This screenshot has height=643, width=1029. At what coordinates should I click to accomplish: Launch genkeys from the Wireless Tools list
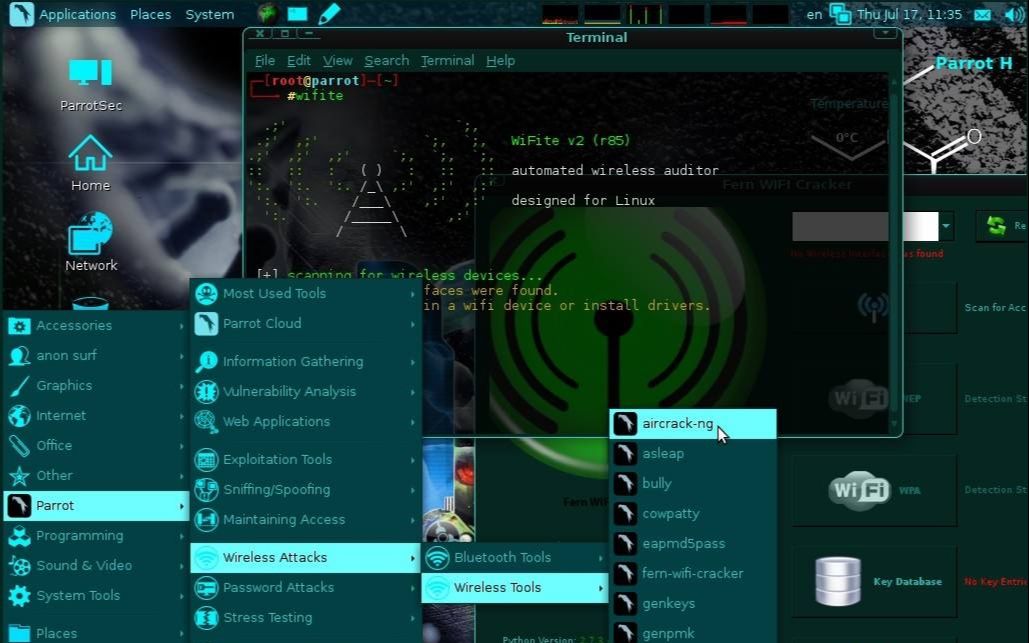tap(693, 604)
